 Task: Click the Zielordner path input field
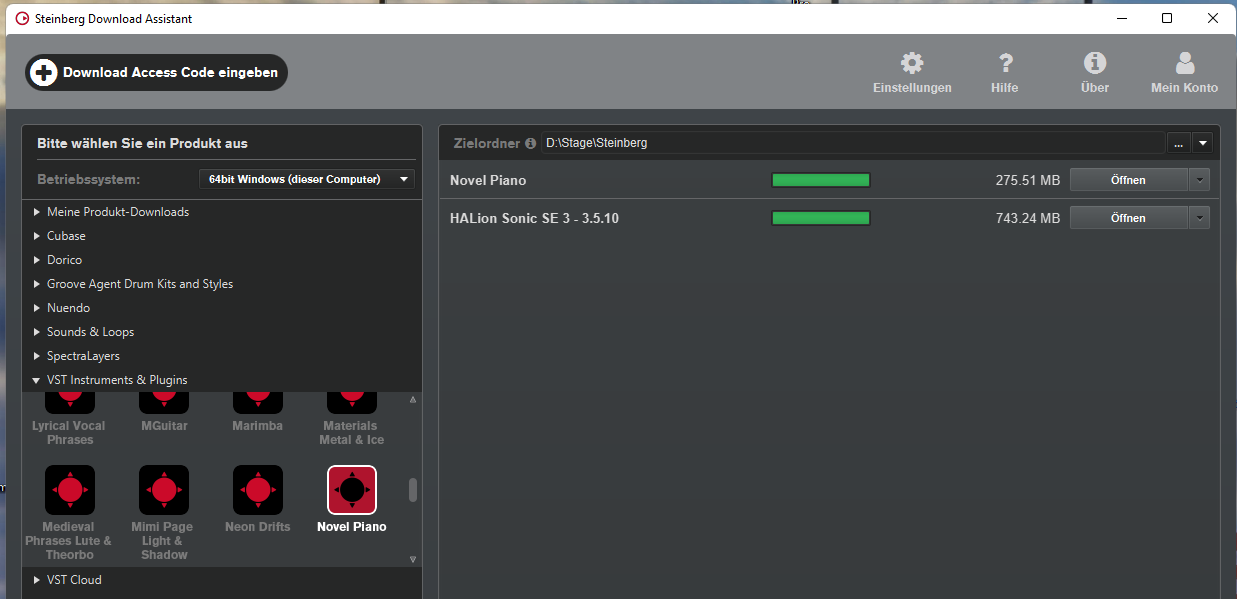(853, 143)
